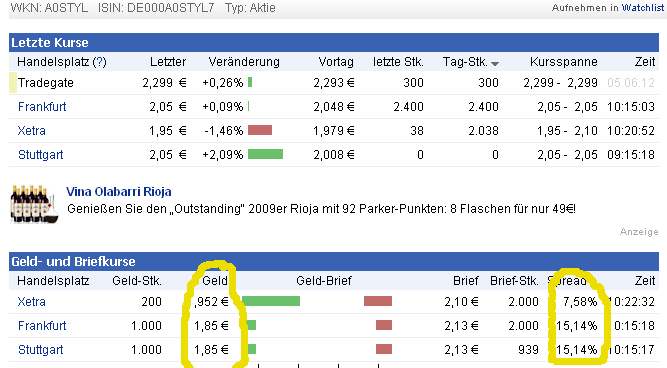The image size is (667, 368).
Task: Open the Handelsplatz help question mark
Action: pos(100,62)
